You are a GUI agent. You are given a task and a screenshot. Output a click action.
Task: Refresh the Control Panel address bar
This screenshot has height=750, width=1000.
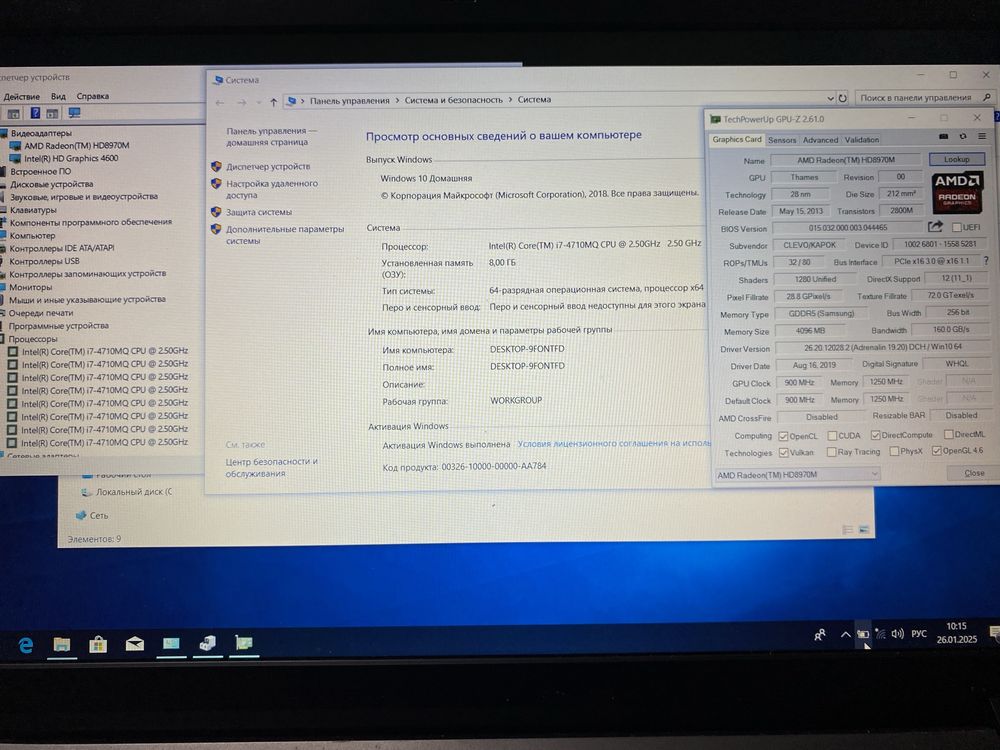(842, 98)
